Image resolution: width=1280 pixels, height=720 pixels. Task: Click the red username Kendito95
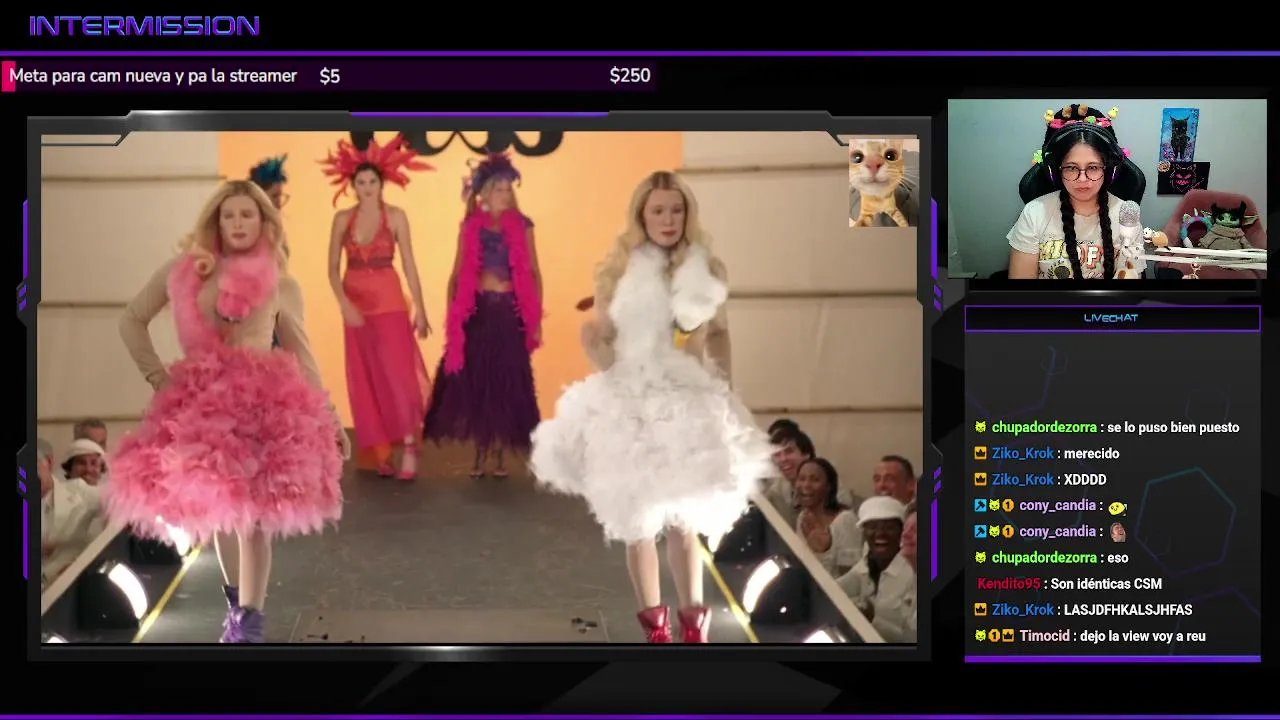coord(1009,584)
